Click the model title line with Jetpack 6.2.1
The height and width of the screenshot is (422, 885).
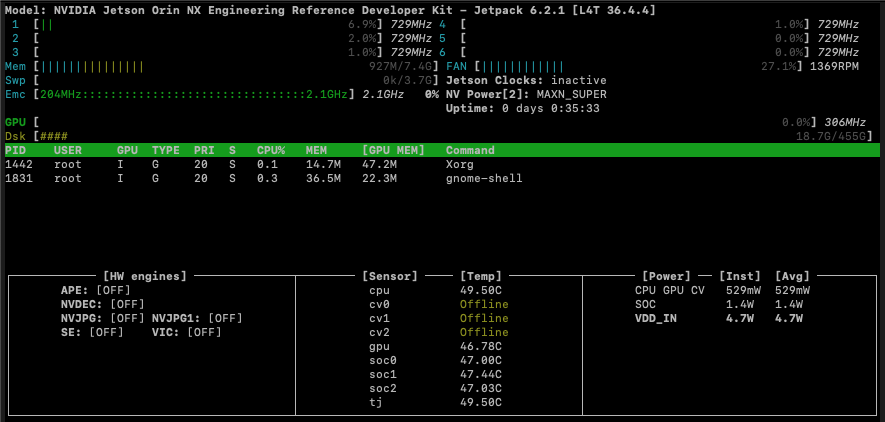click(330, 10)
